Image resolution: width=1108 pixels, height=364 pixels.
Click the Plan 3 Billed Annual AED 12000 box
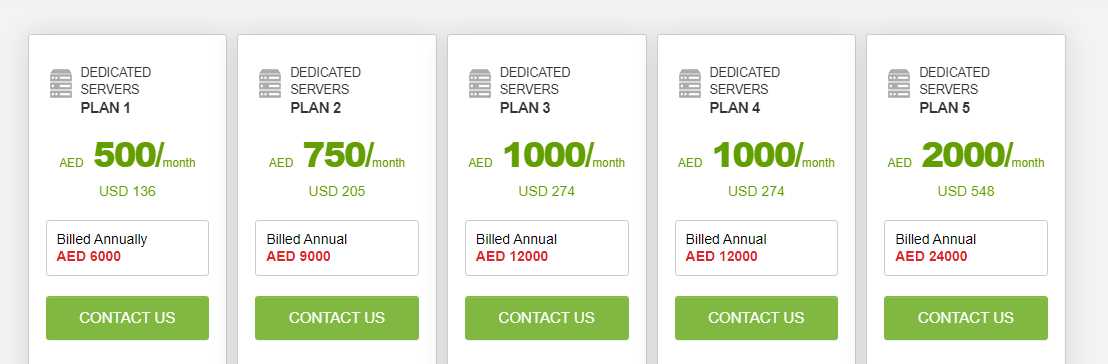pos(547,248)
